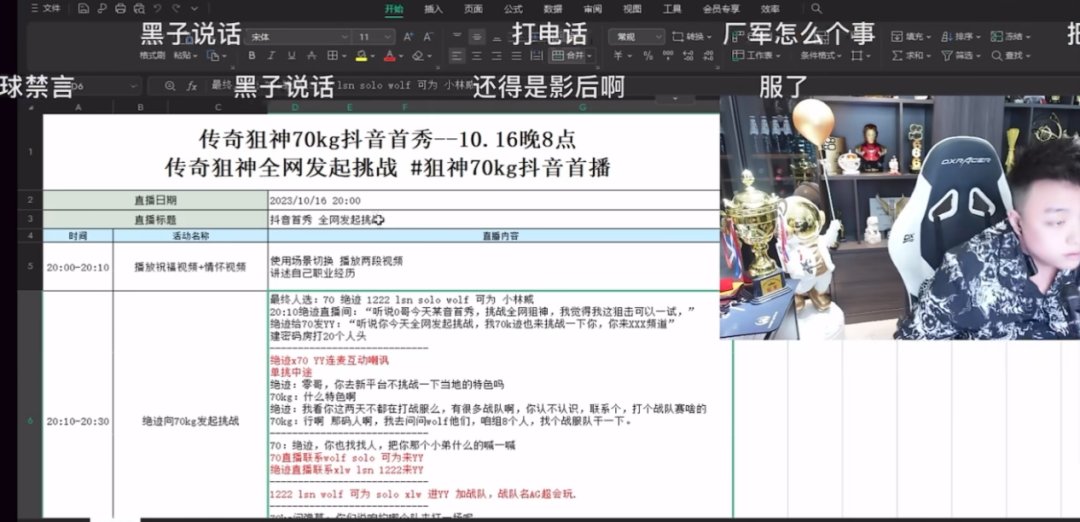
Task: Switch to the 插入 ribbon tab
Action: pos(433,9)
